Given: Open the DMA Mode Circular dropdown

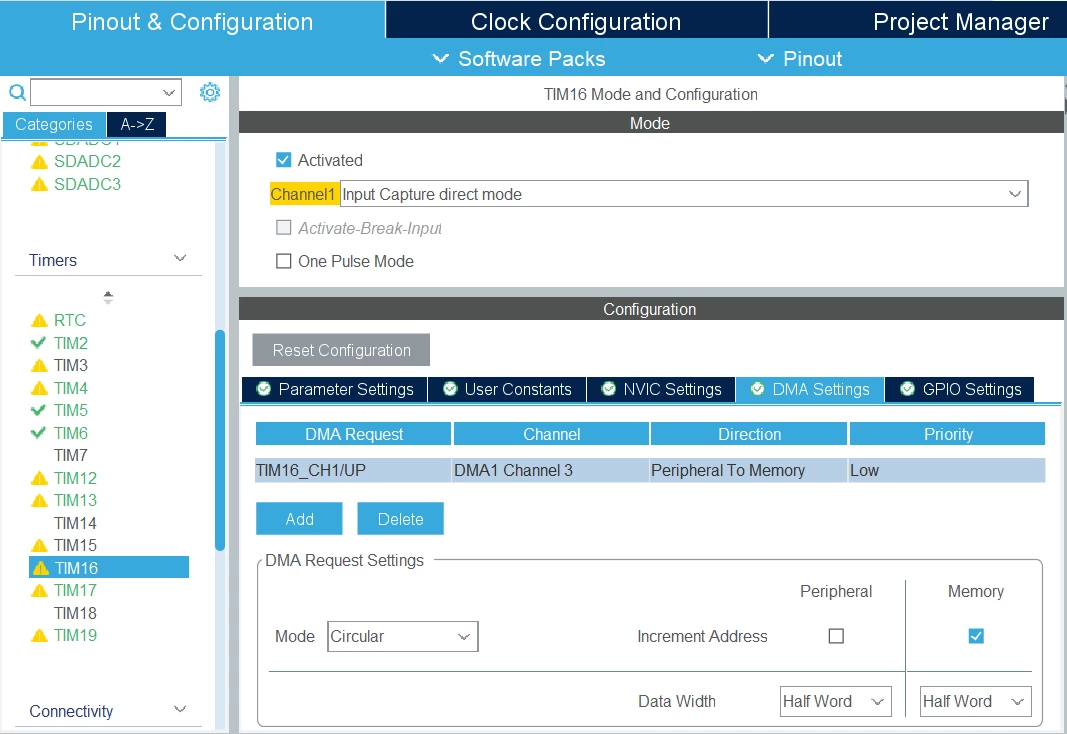Looking at the screenshot, I should point(403,636).
